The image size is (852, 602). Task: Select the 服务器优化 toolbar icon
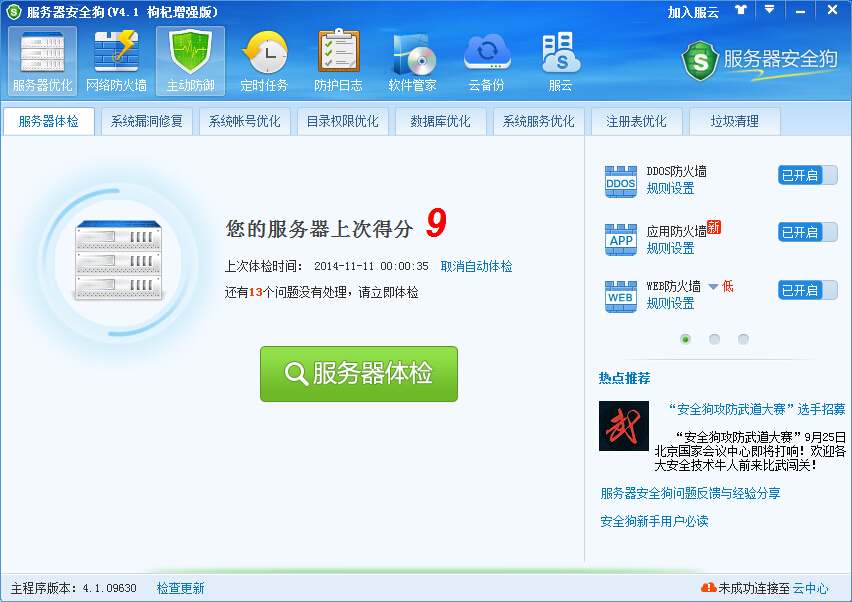click(x=41, y=58)
